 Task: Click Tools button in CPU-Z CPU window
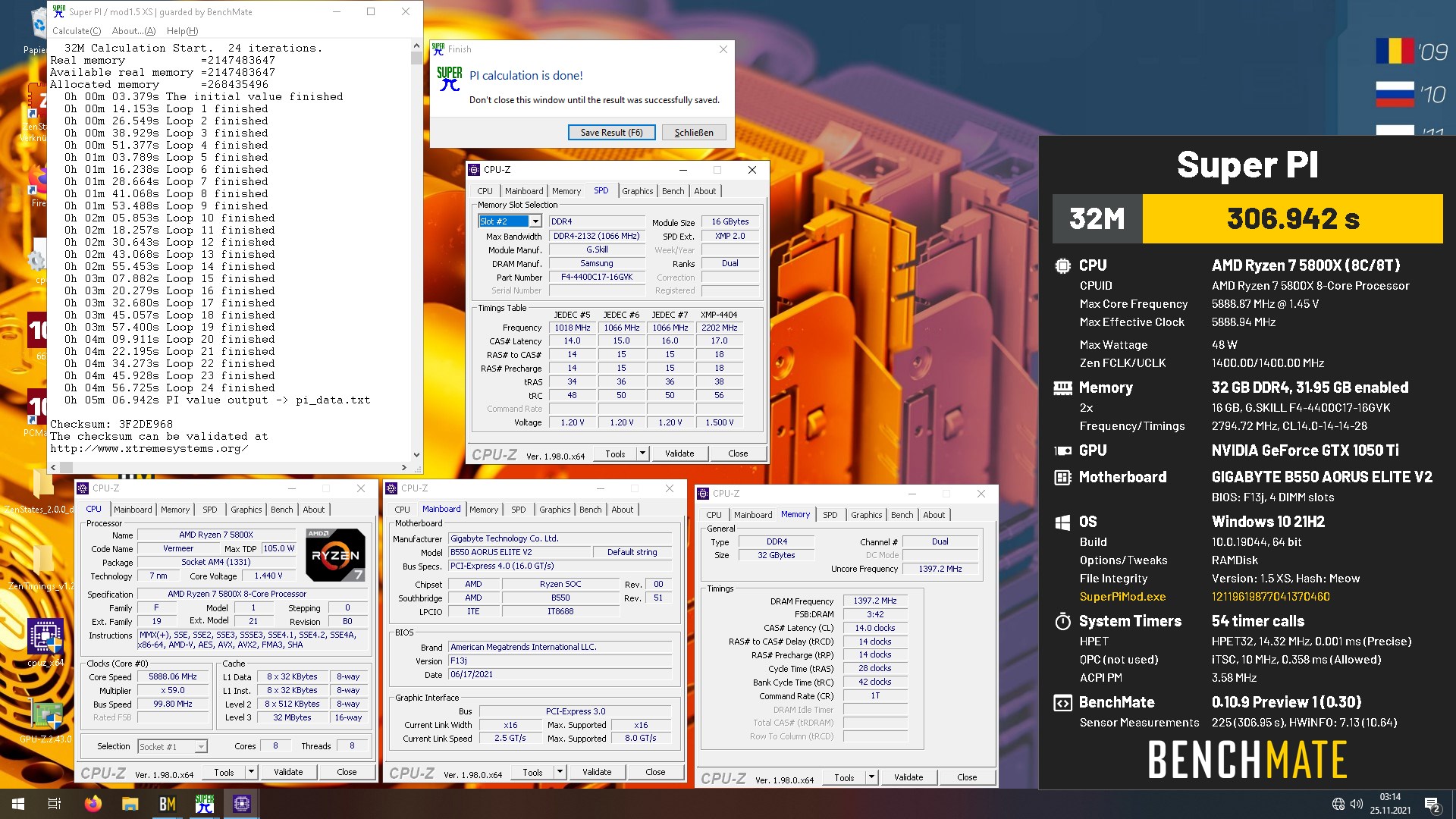tap(224, 772)
